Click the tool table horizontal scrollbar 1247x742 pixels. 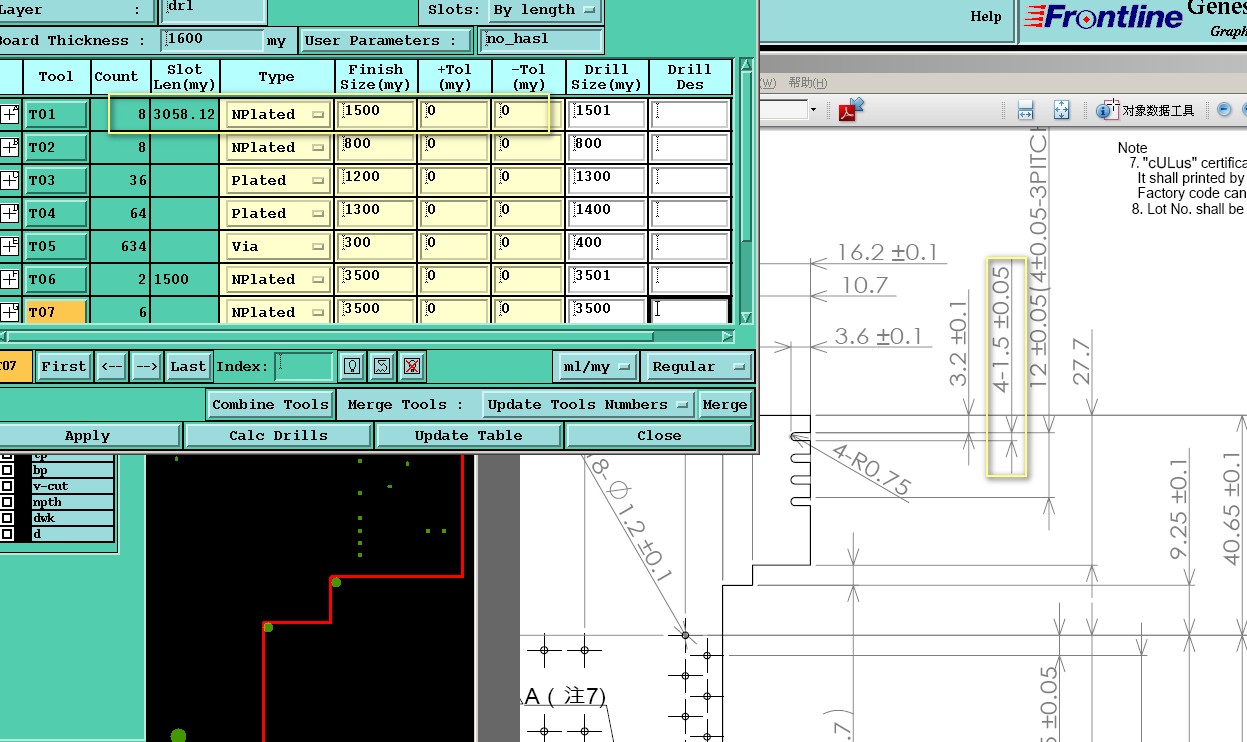[x=368, y=336]
